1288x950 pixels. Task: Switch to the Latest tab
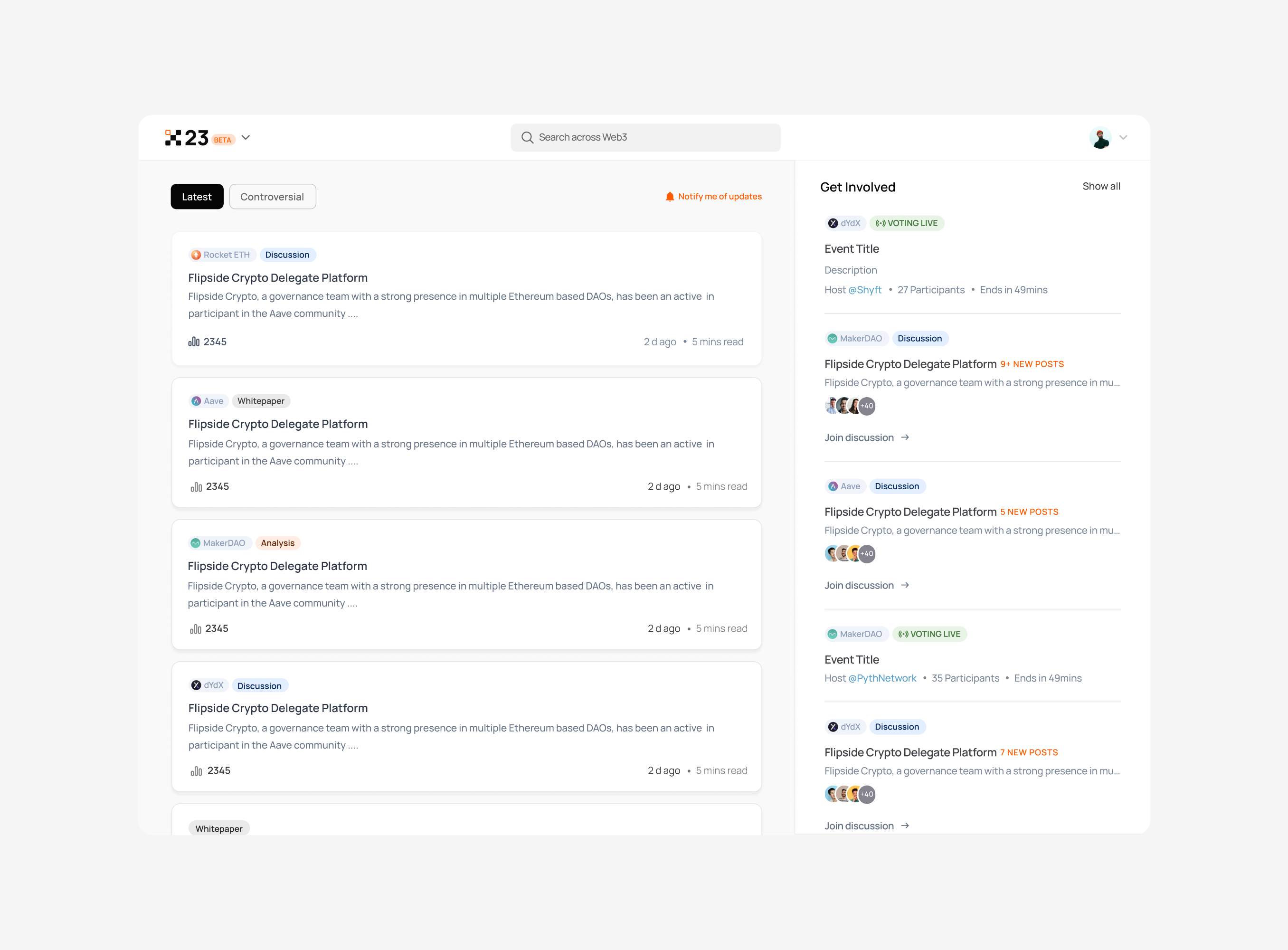pyautogui.click(x=197, y=197)
